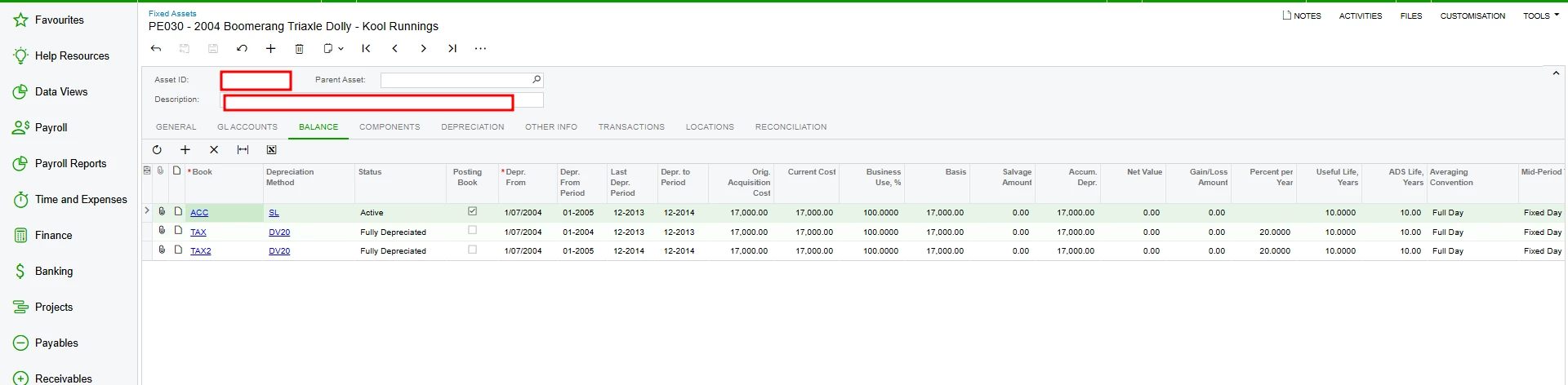Open DV20 method link in TAX row

coord(279,232)
